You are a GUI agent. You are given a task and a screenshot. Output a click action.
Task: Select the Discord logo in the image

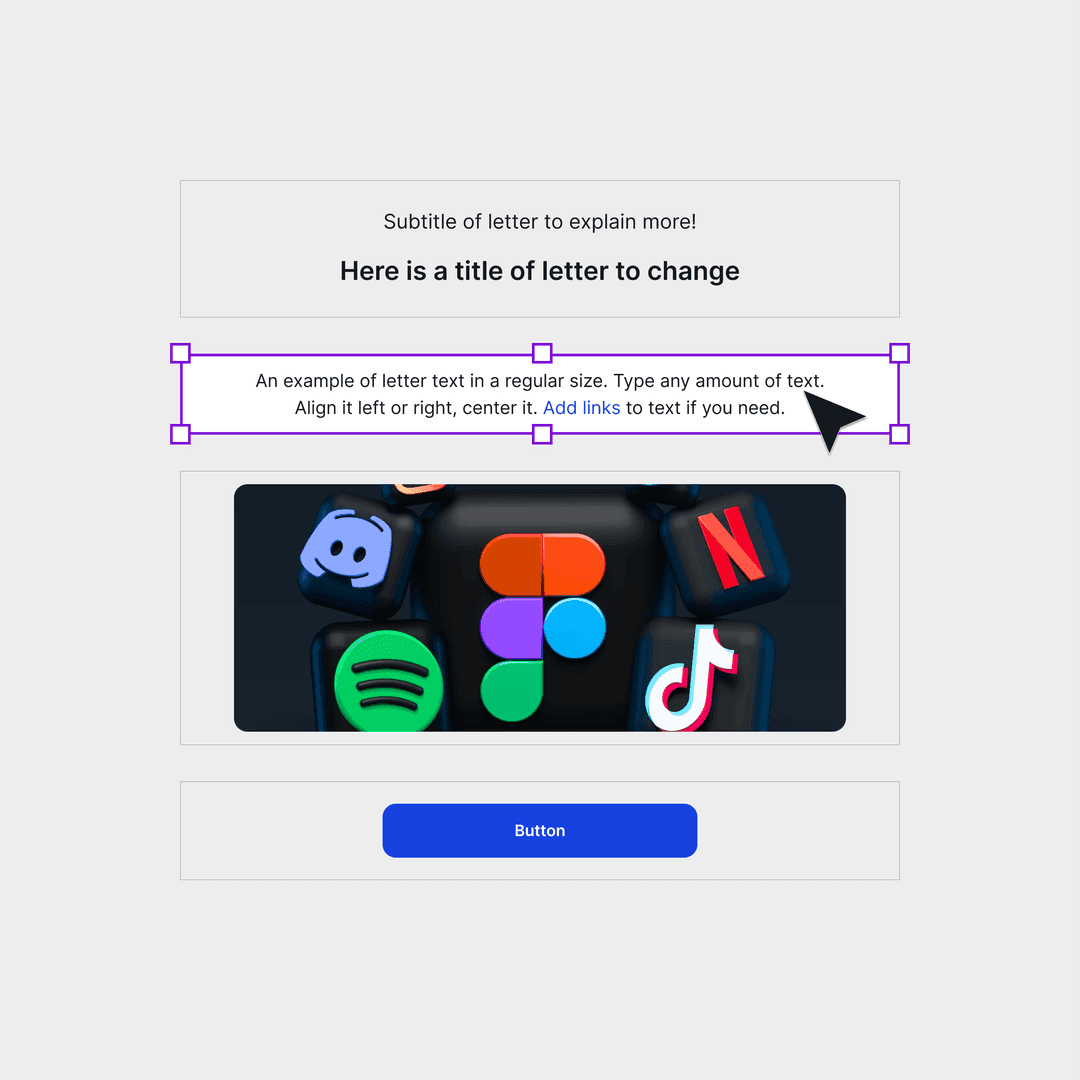coord(346,548)
